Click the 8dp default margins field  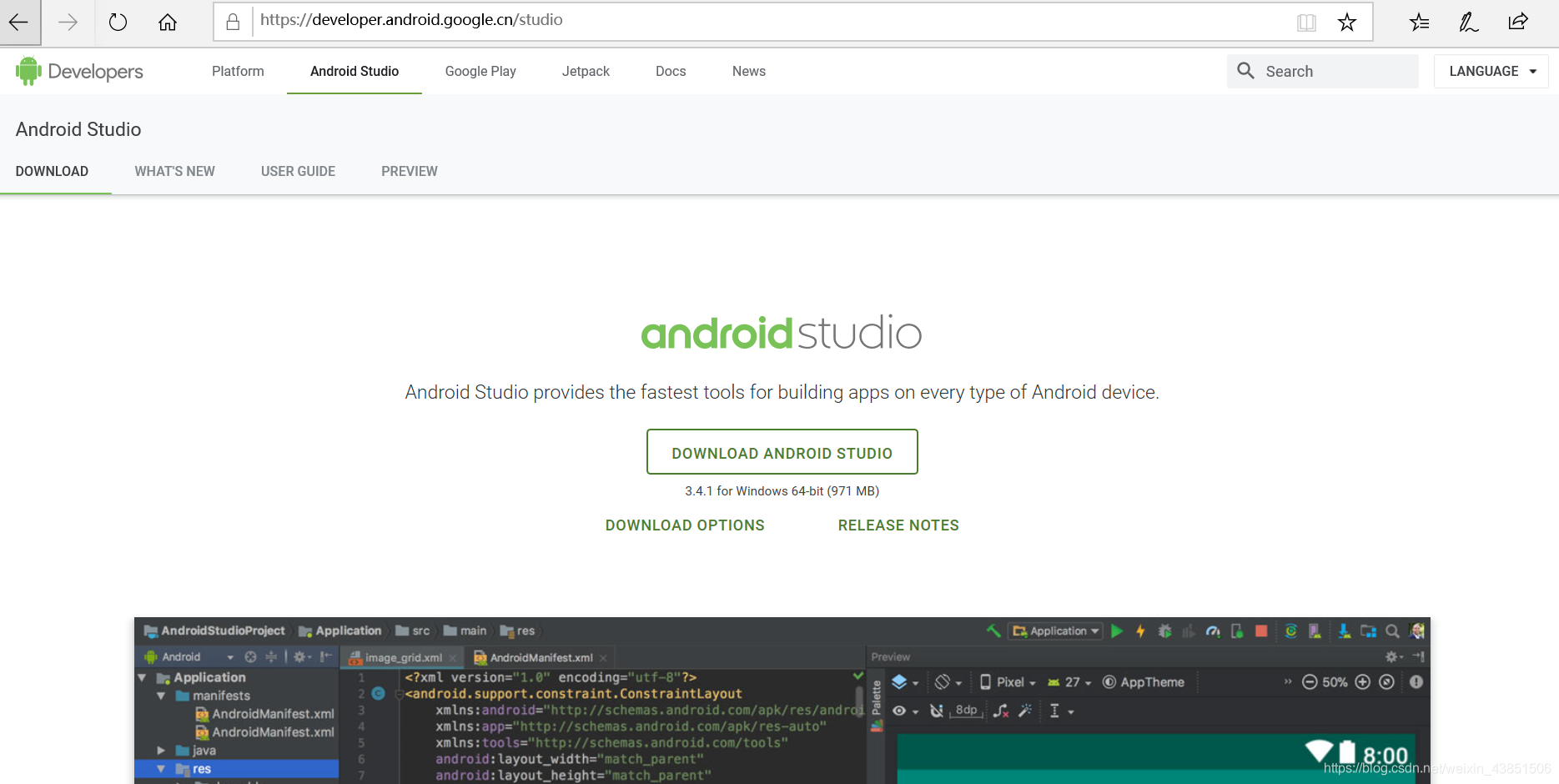(967, 711)
